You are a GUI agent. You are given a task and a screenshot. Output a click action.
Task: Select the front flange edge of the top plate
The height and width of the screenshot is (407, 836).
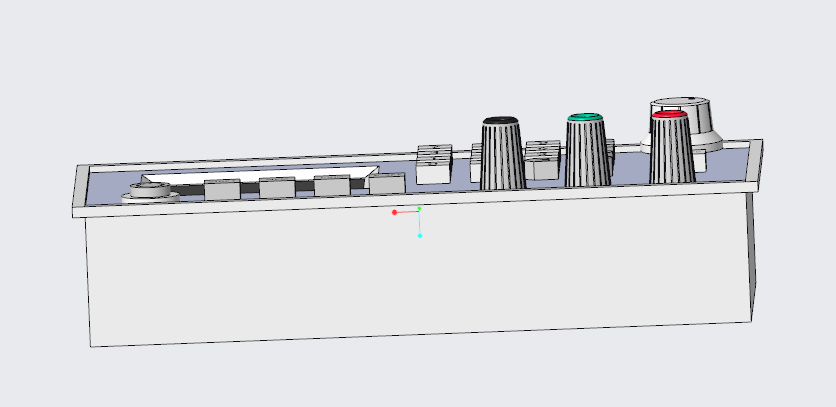coord(415,199)
